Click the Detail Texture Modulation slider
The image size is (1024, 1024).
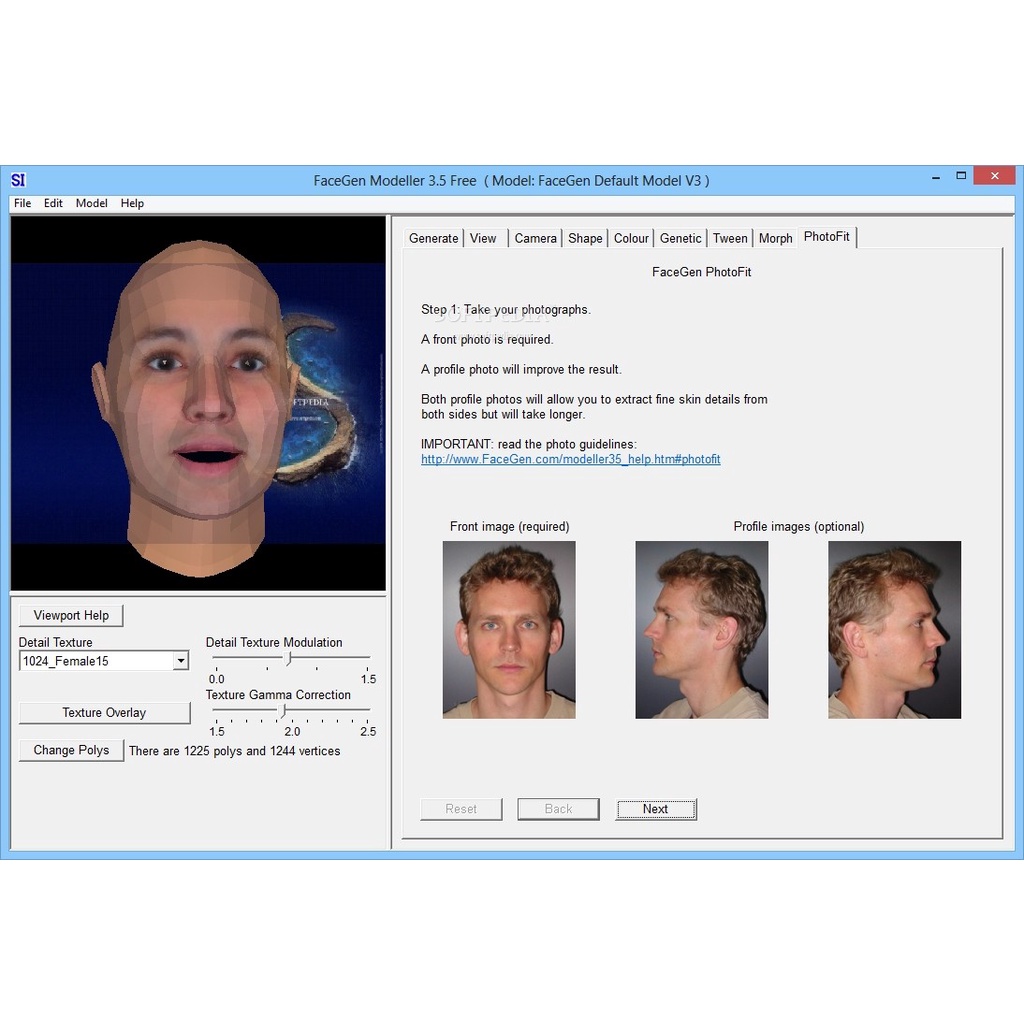pyautogui.click(x=289, y=658)
